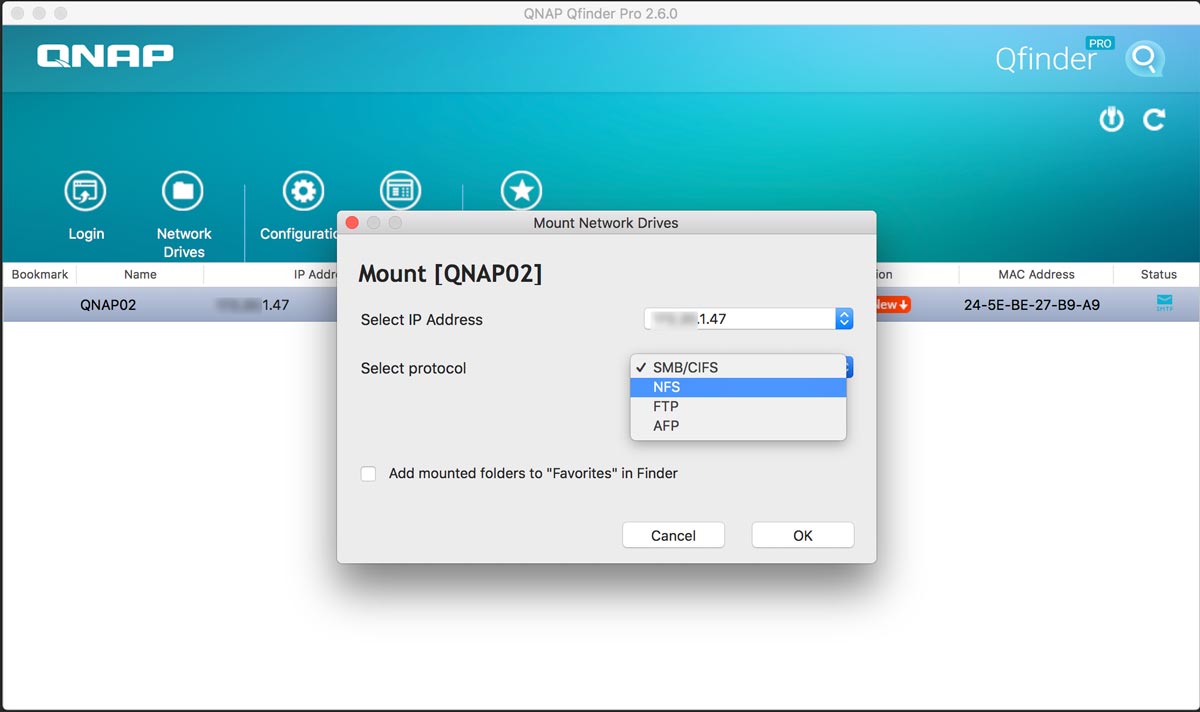Click the Qfinder Pro magnifier search icon
This screenshot has width=1200, height=712.
[1144, 59]
